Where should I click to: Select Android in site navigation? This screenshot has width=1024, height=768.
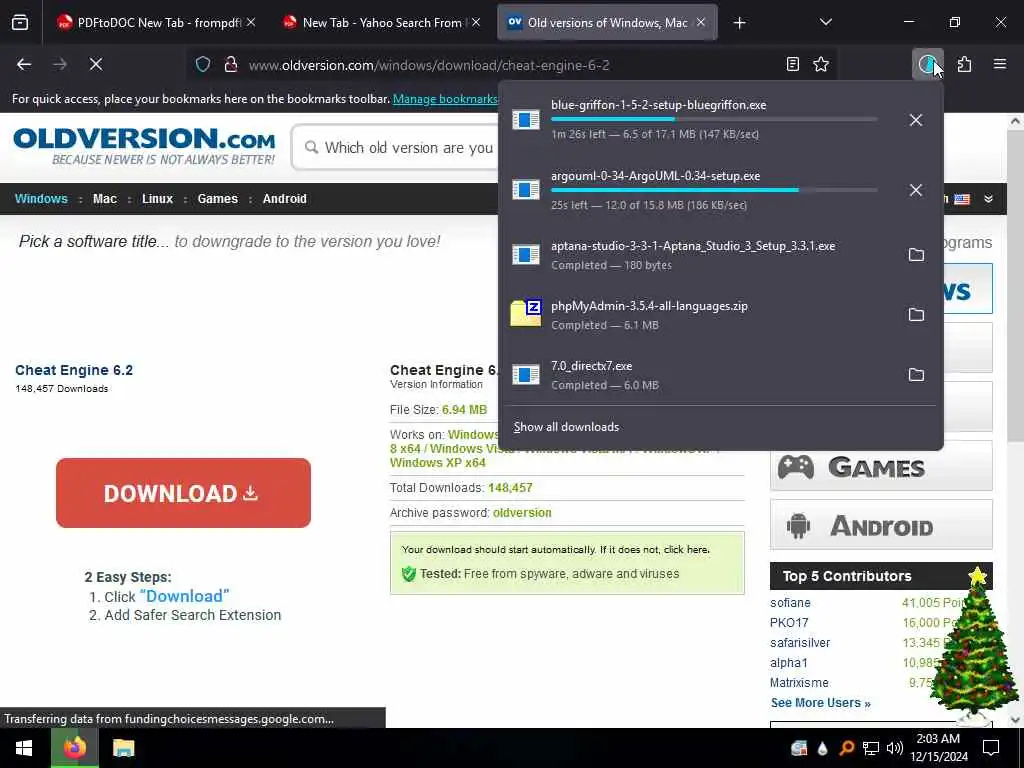click(x=284, y=199)
